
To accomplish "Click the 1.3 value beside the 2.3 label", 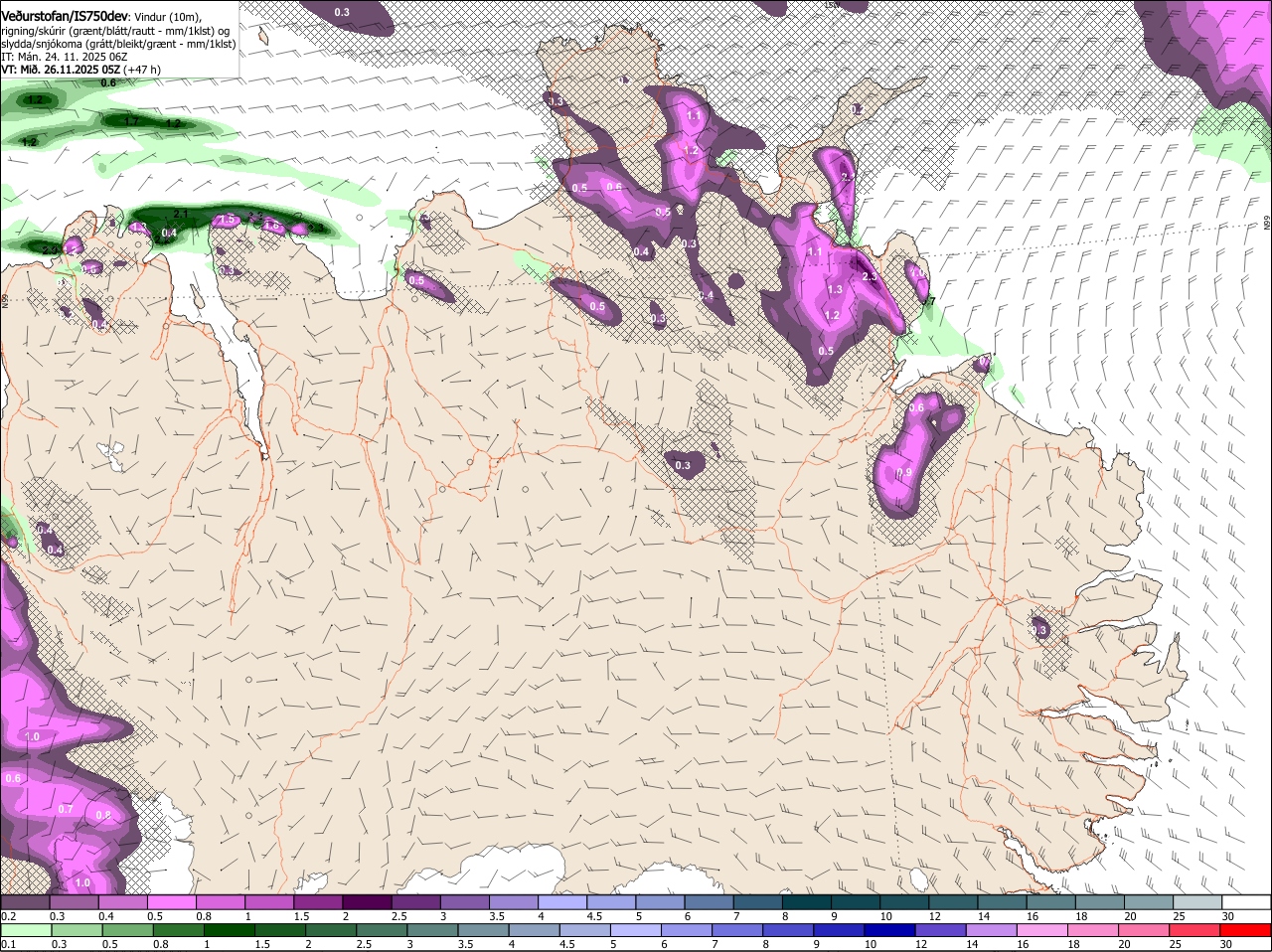I will [x=835, y=290].
